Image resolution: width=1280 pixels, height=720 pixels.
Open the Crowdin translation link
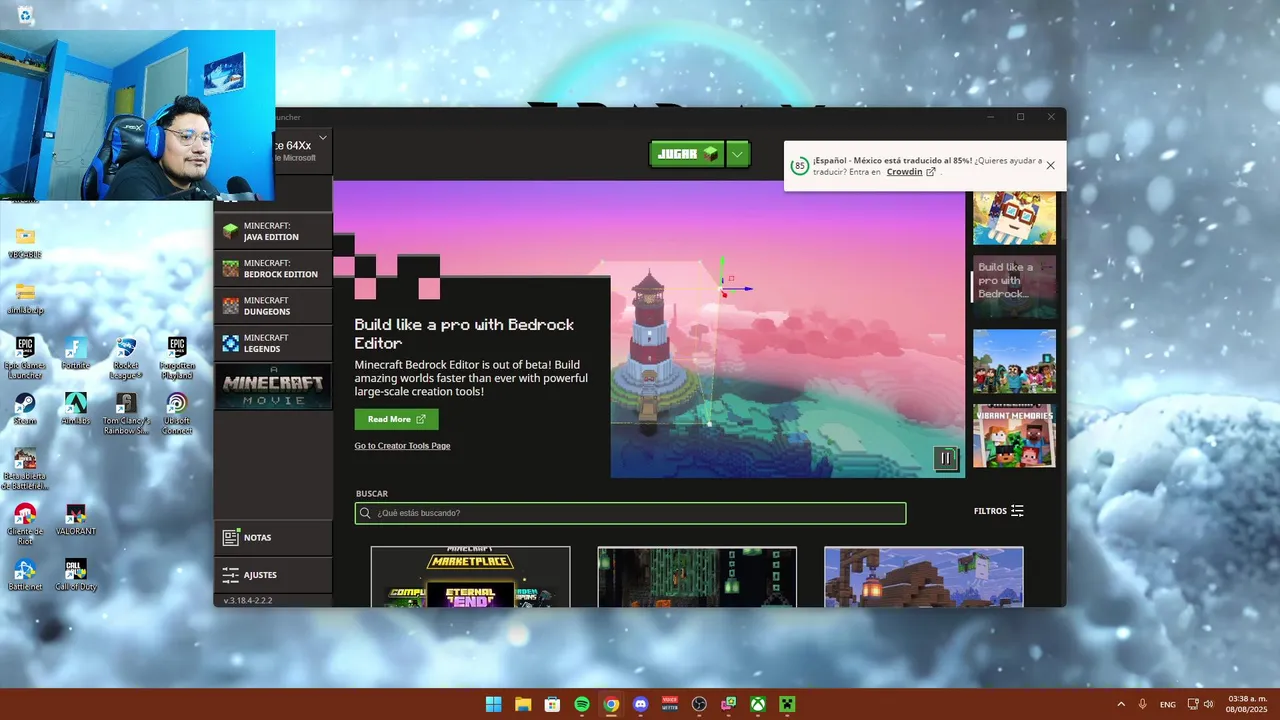[x=911, y=172]
